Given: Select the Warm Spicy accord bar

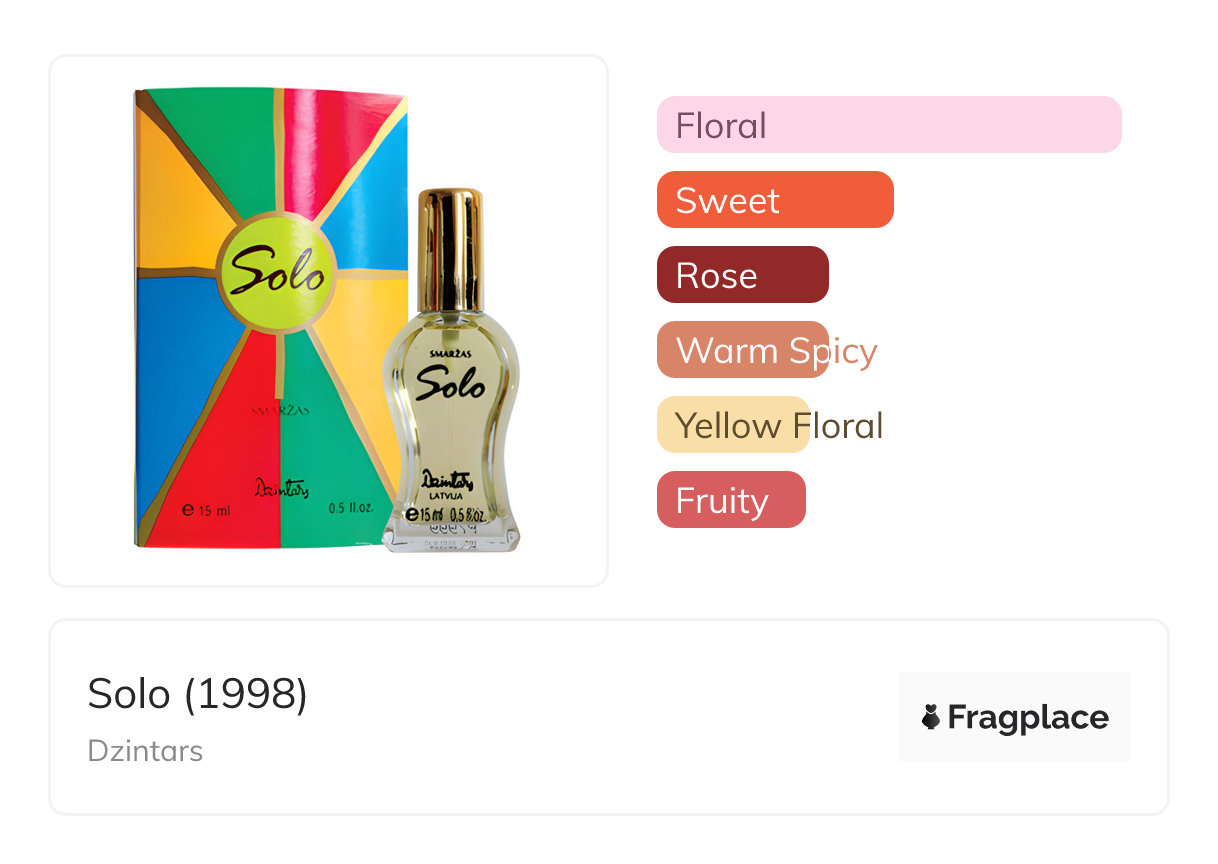Looking at the screenshot, I should 743,350.
